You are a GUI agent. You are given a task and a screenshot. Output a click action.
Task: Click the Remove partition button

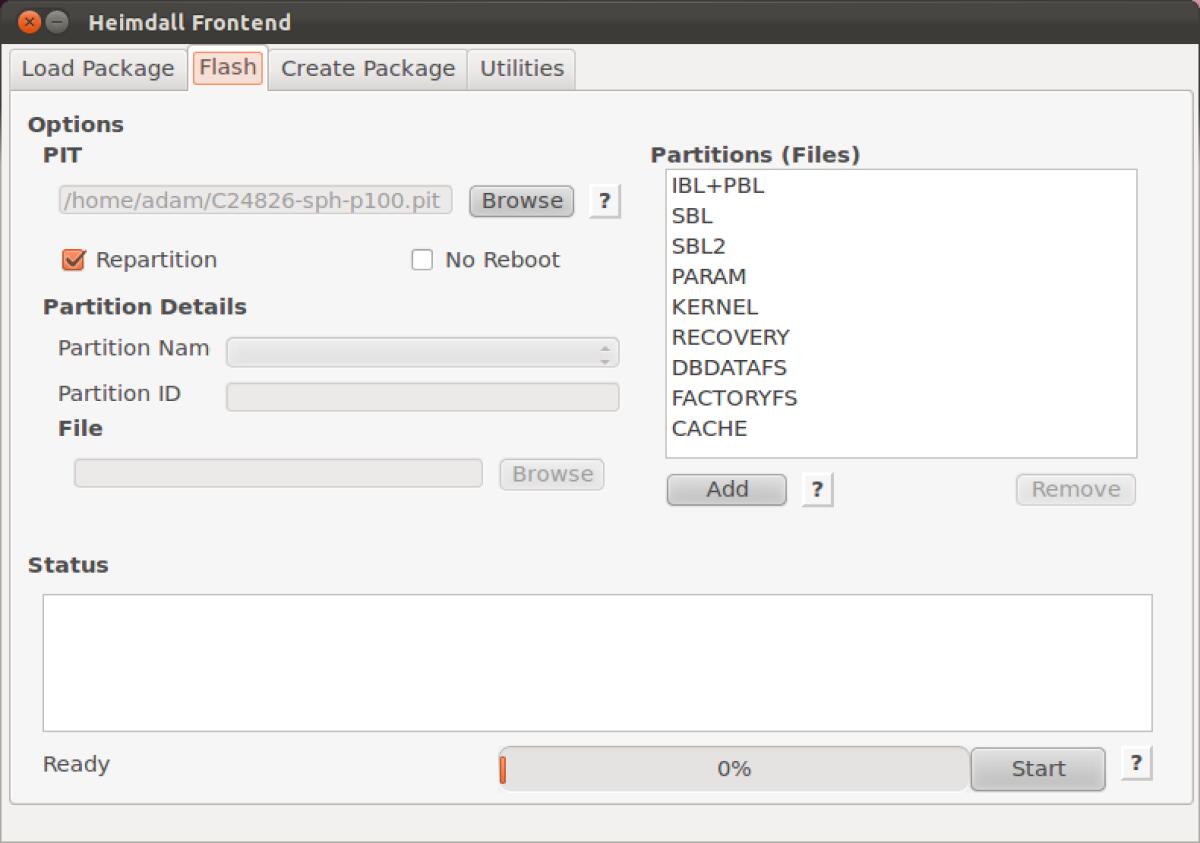click(1075, 489)
